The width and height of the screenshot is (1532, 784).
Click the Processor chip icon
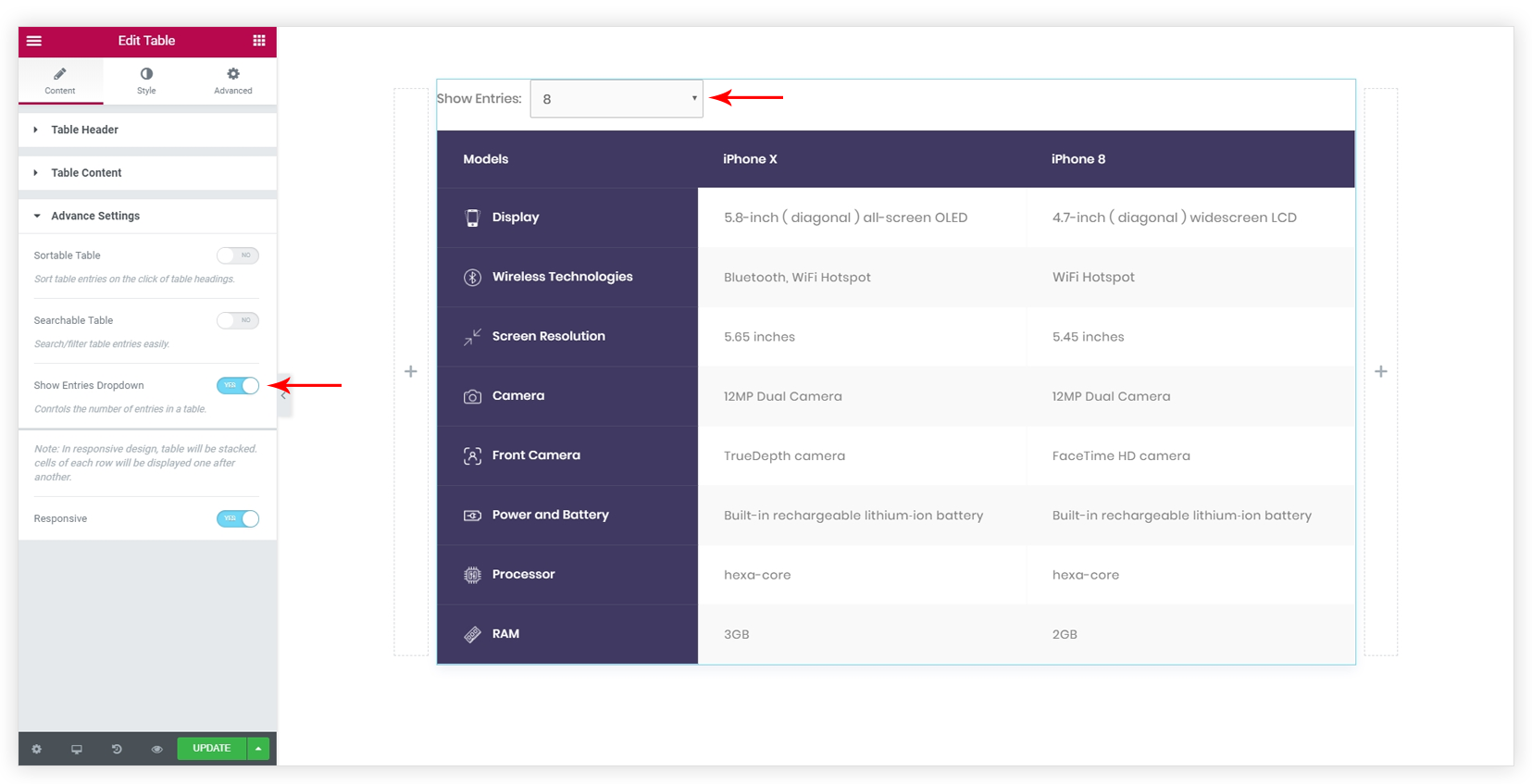pos(472,575)
